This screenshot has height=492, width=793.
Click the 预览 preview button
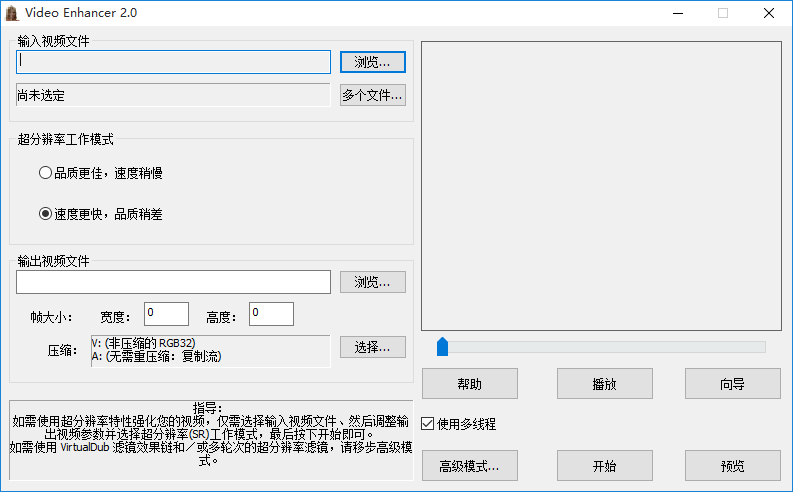tap(733, 466)
